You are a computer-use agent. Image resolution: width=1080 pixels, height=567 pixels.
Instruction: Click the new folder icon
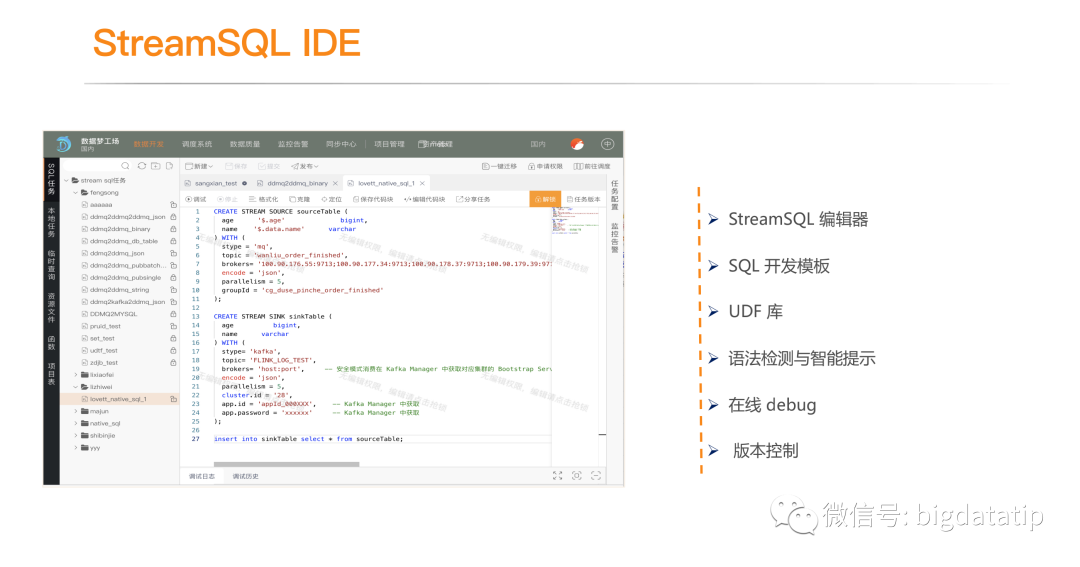(156, 166)
